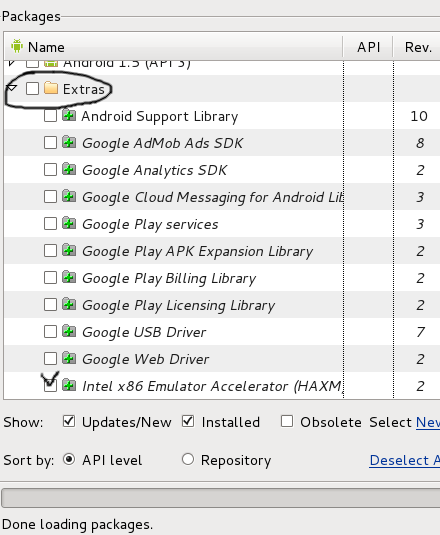Viewport: 440px width, 535px height.
Task: Select the Google Play Billing Library text
Action: (169, 278)
